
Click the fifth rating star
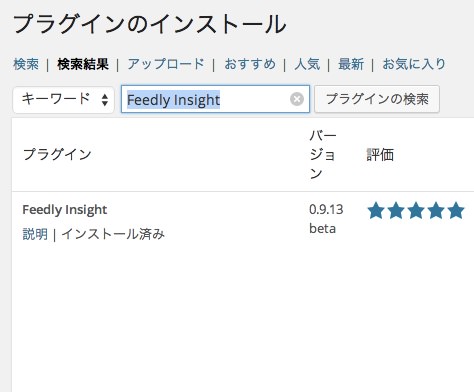pyautogui.click(x=456, y=211)
